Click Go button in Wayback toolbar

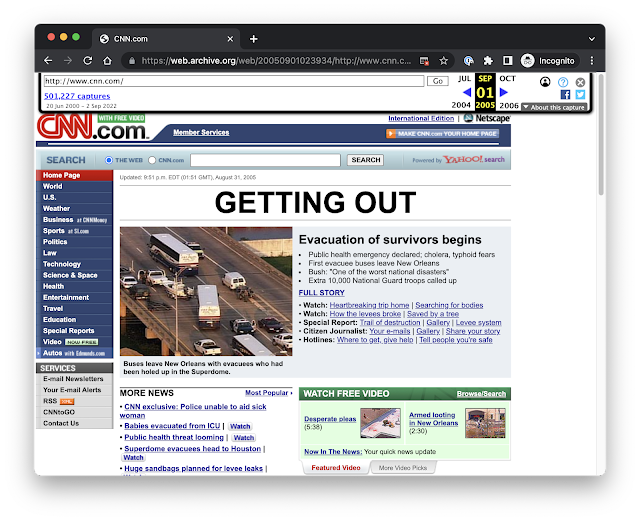(x=438, y=81)
